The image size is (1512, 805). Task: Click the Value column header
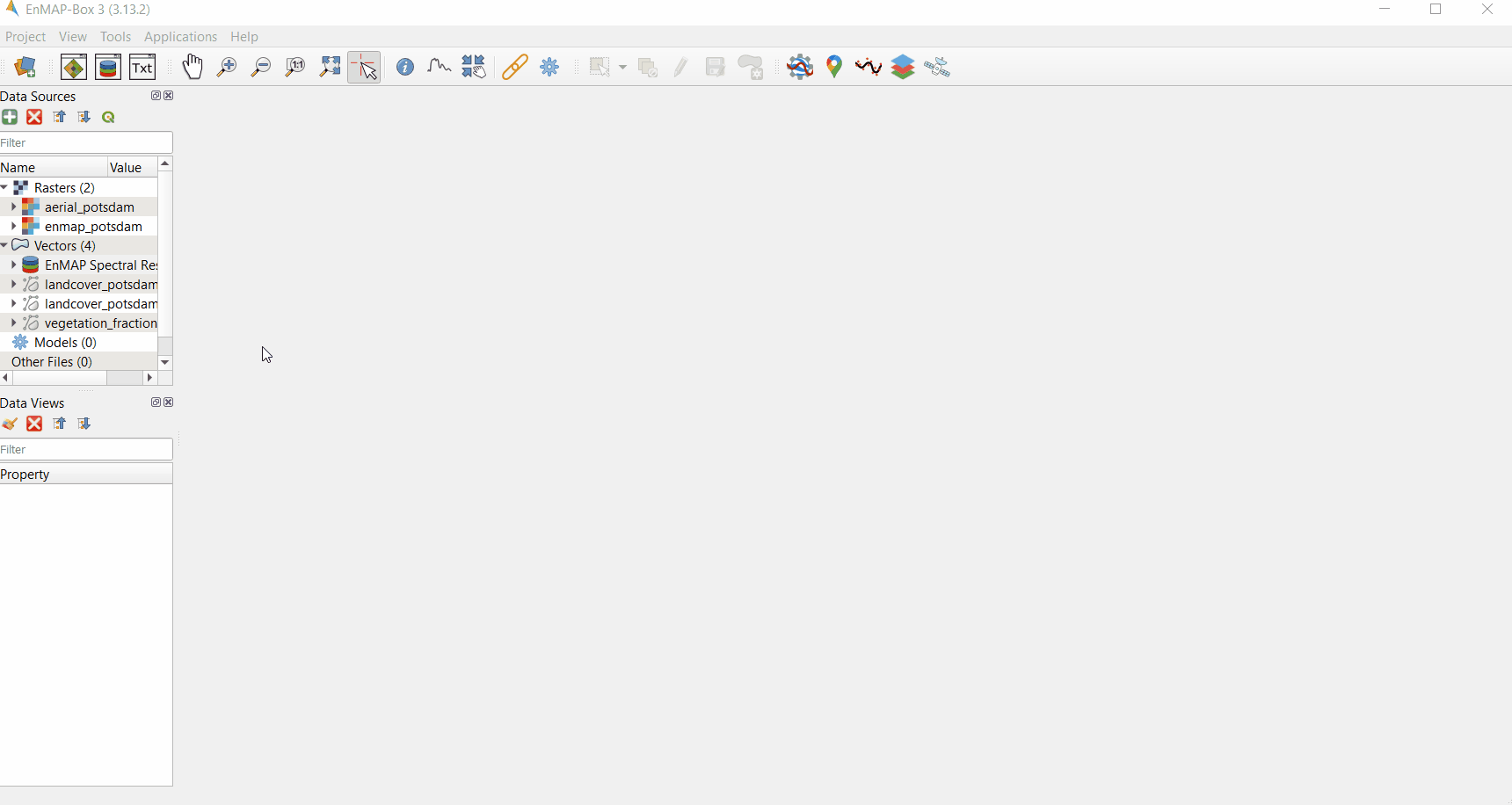point(132,167)
